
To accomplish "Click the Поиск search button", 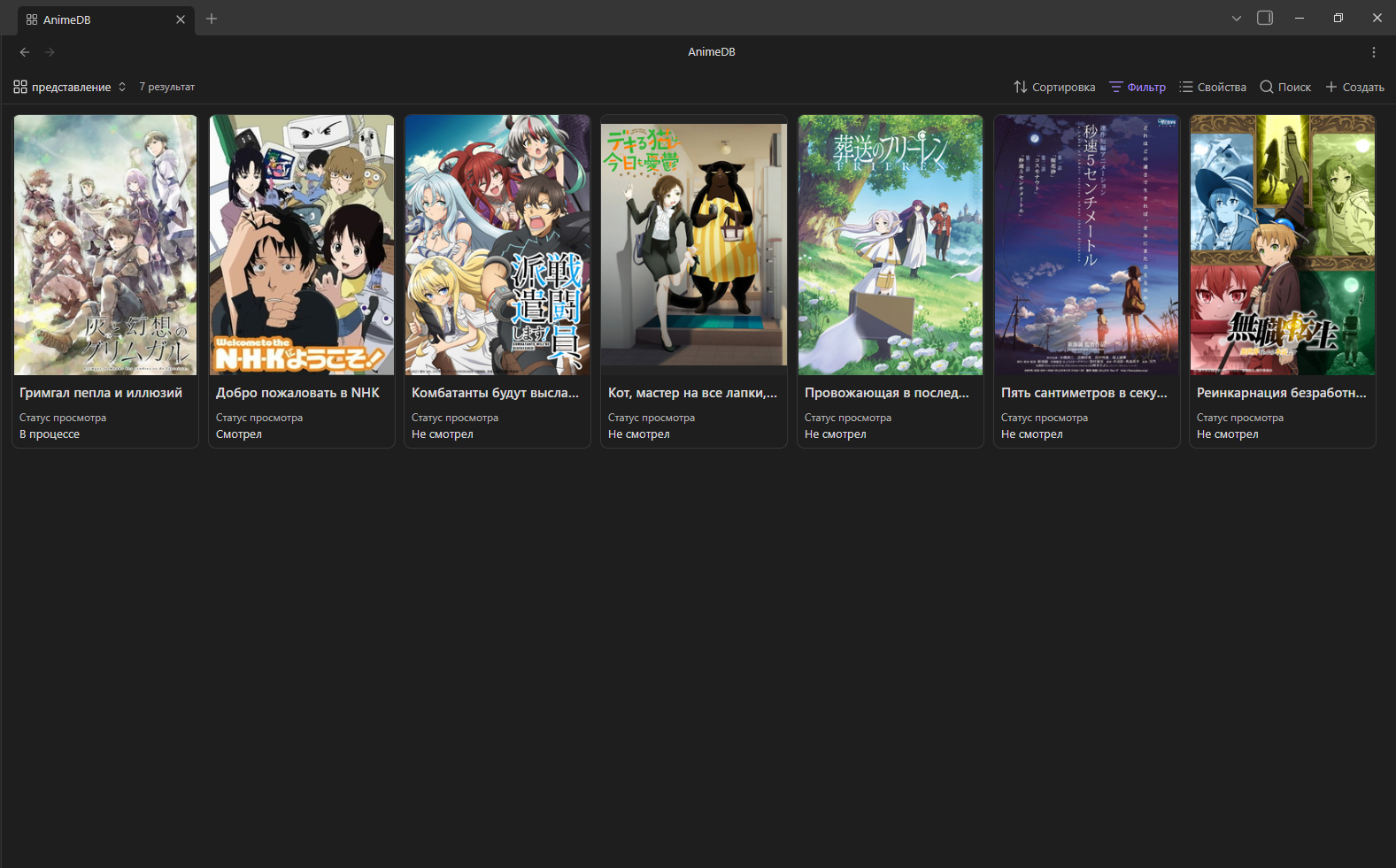I will click(1285, 87).
